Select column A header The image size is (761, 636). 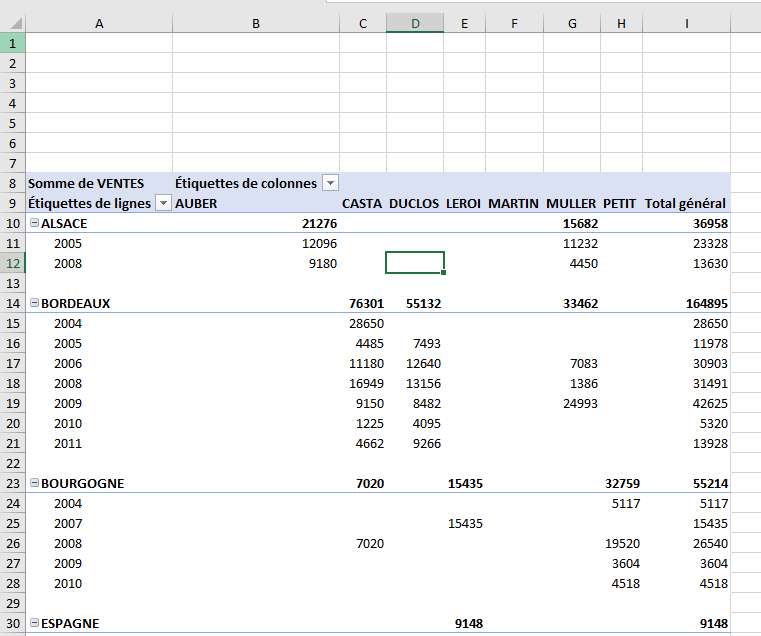99,23
